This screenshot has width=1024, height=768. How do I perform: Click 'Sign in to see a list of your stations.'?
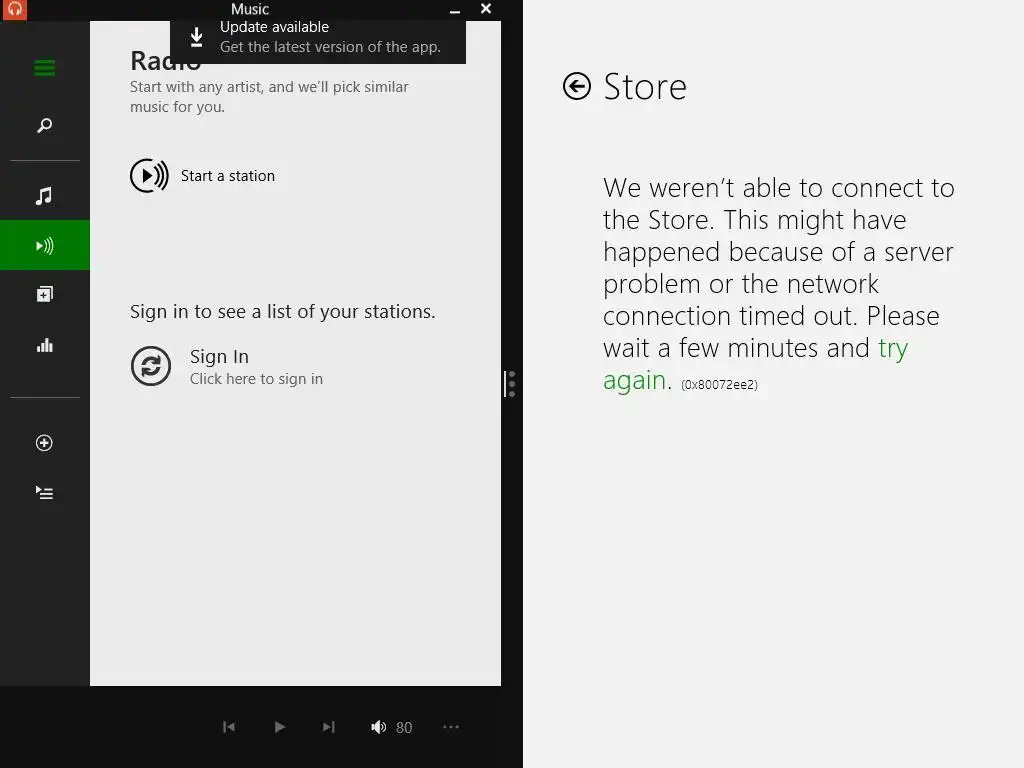click(283, 312)
